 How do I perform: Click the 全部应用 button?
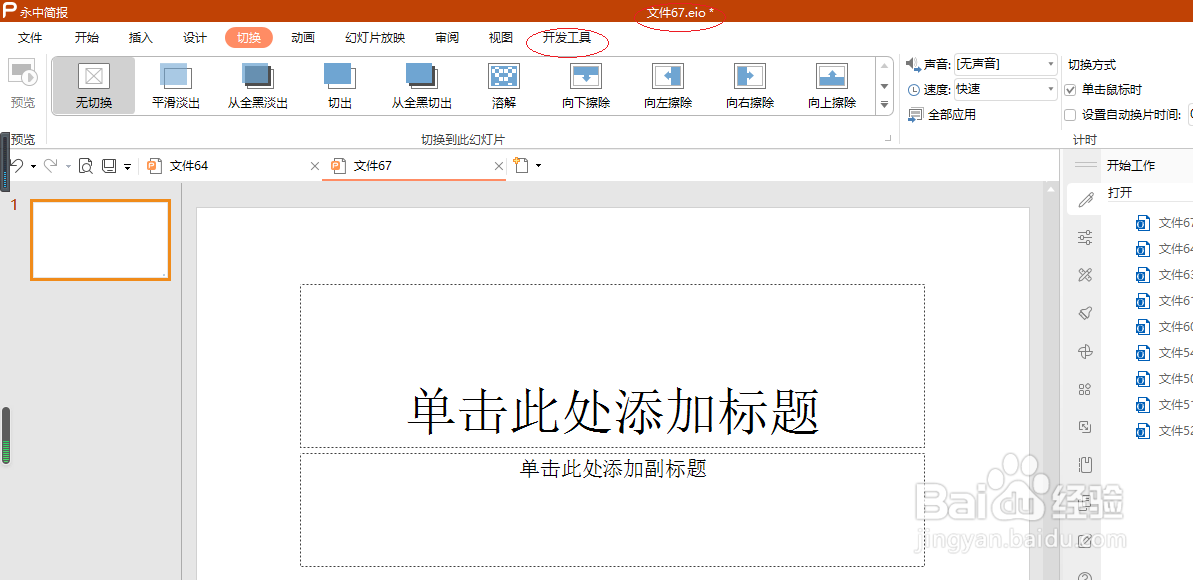coord(942,115)
